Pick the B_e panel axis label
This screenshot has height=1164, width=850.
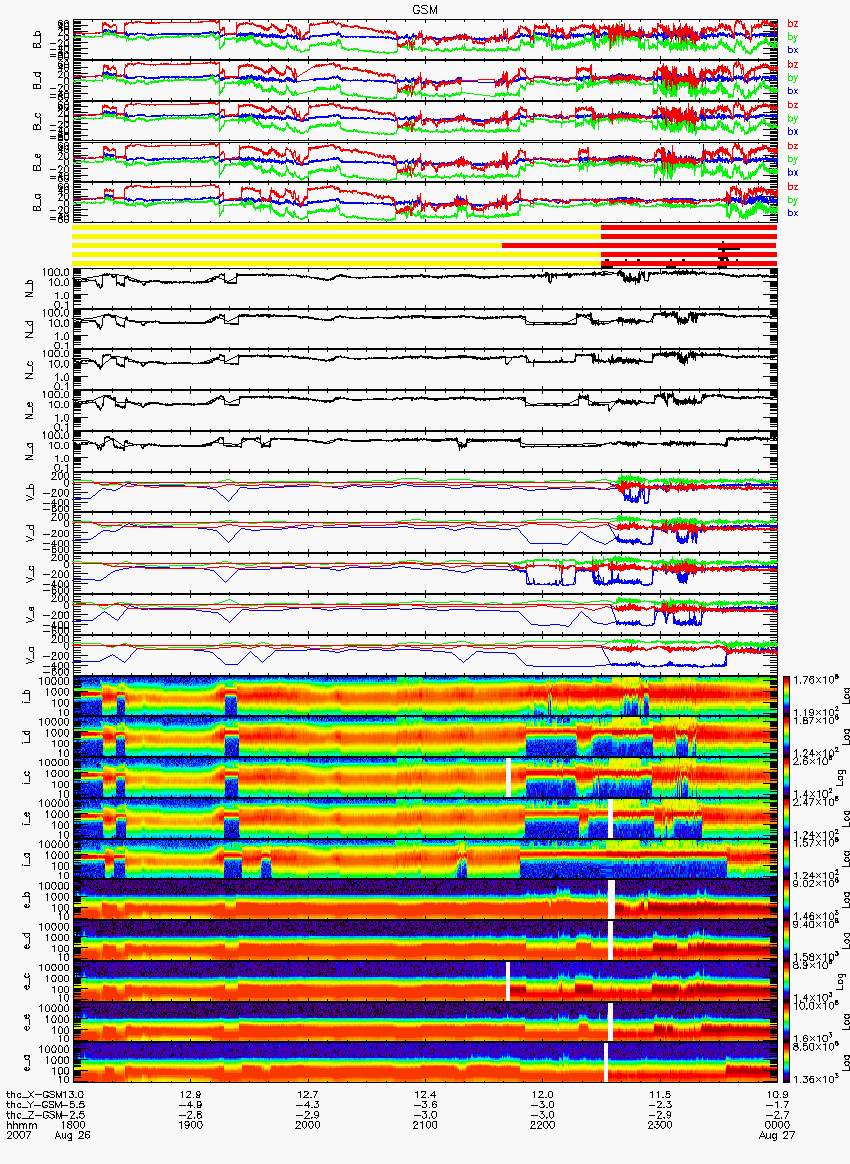click(37, 162)
